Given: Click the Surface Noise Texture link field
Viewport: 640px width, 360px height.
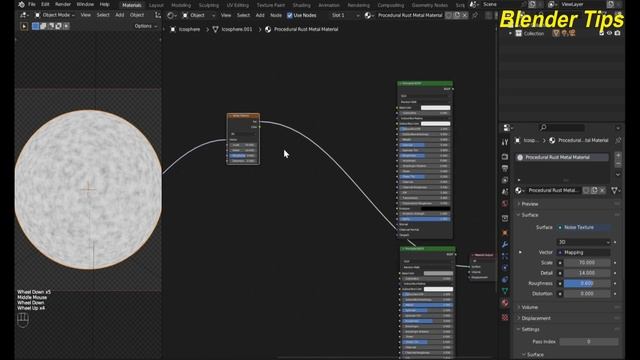Looking at the screenshot, I should [584, 227].
